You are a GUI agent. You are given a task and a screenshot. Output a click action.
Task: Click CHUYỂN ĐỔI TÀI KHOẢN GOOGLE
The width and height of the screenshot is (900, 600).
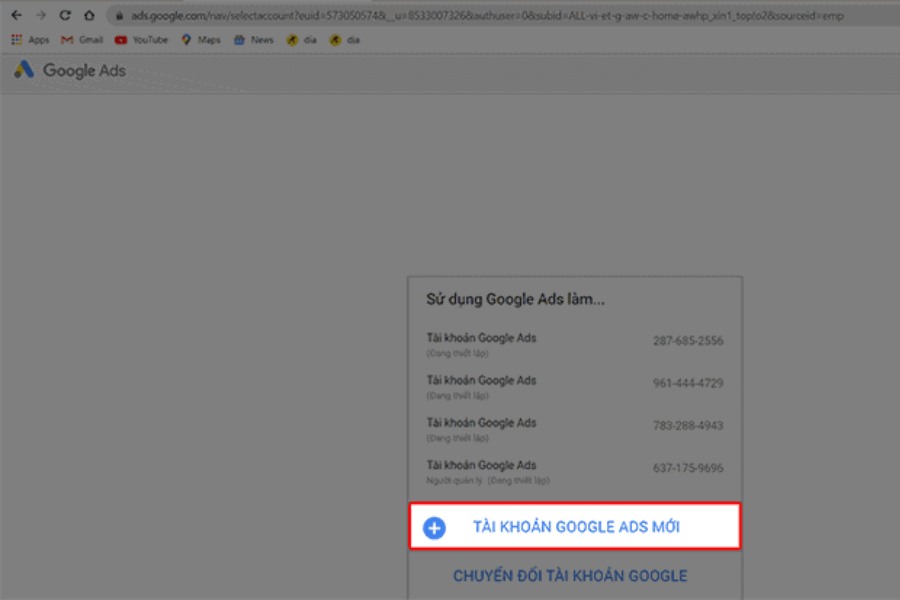tap(570, 576)
